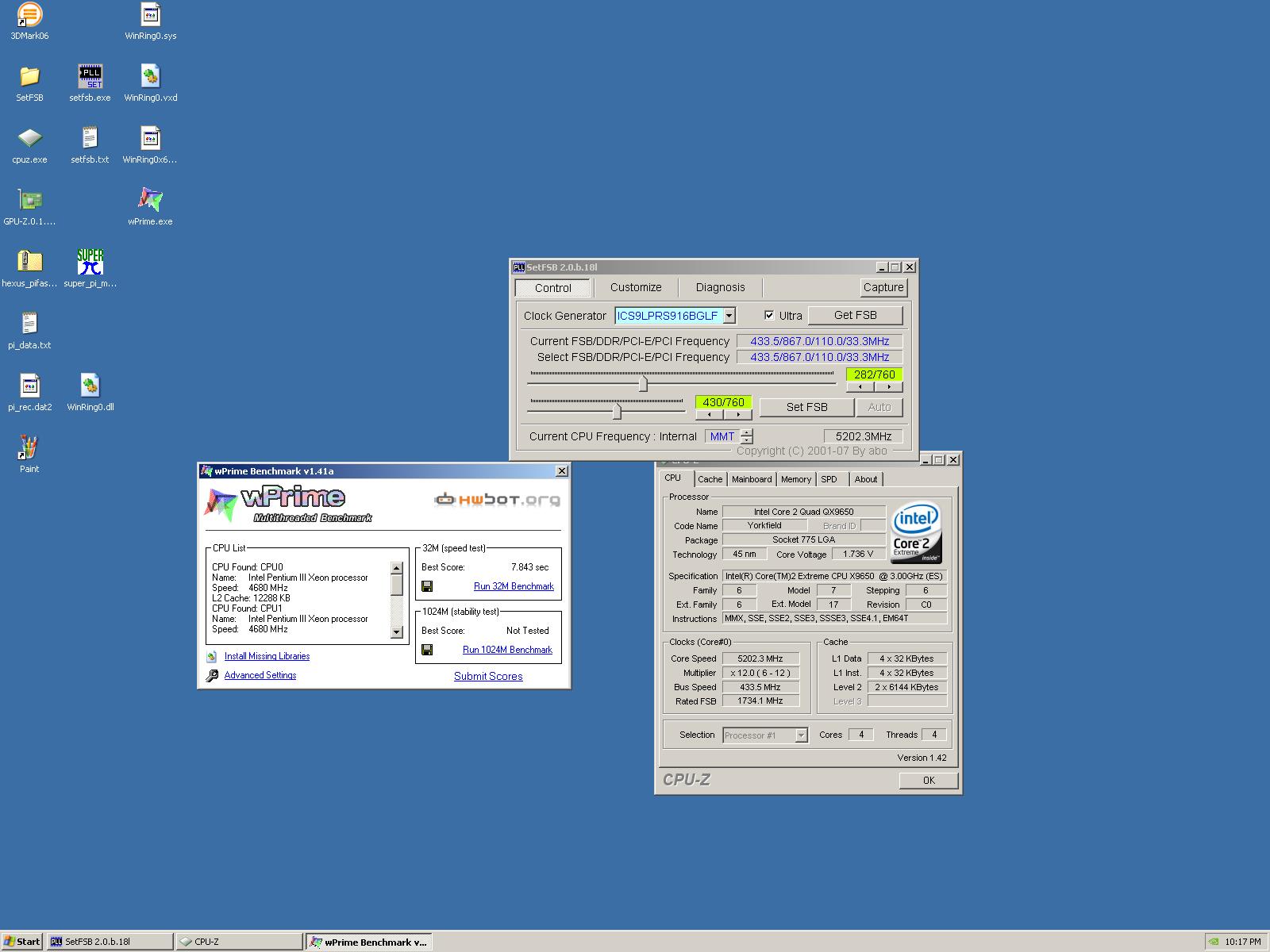
Task: Click the CPU List scrollbar up arrow
Action: (397, 567)
